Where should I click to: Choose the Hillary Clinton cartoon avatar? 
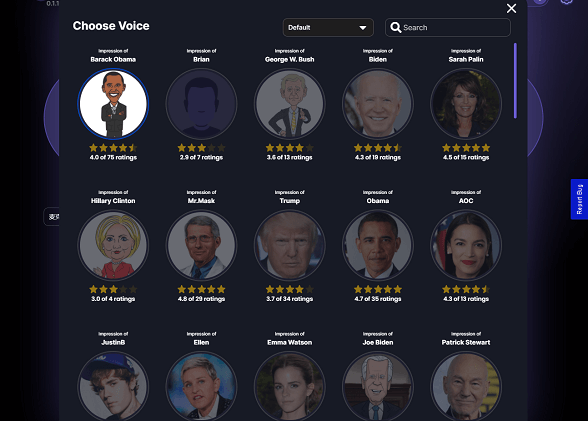pyautogui.click(x=113, y=245)
